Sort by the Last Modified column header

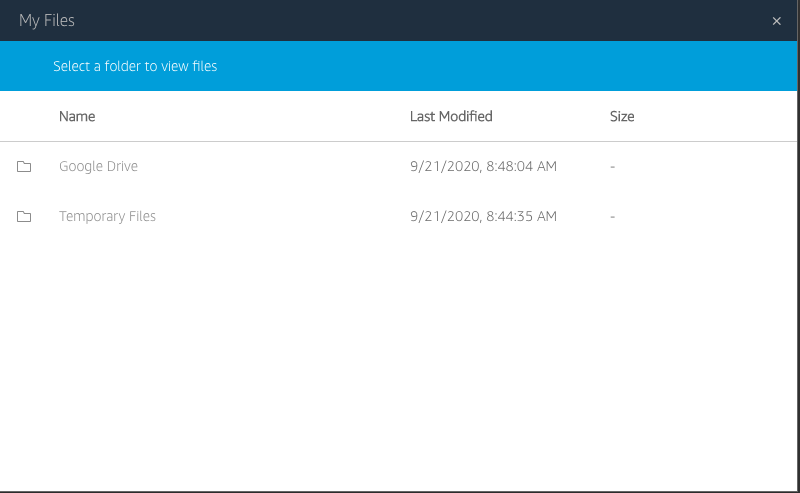(x=451, y=116)
